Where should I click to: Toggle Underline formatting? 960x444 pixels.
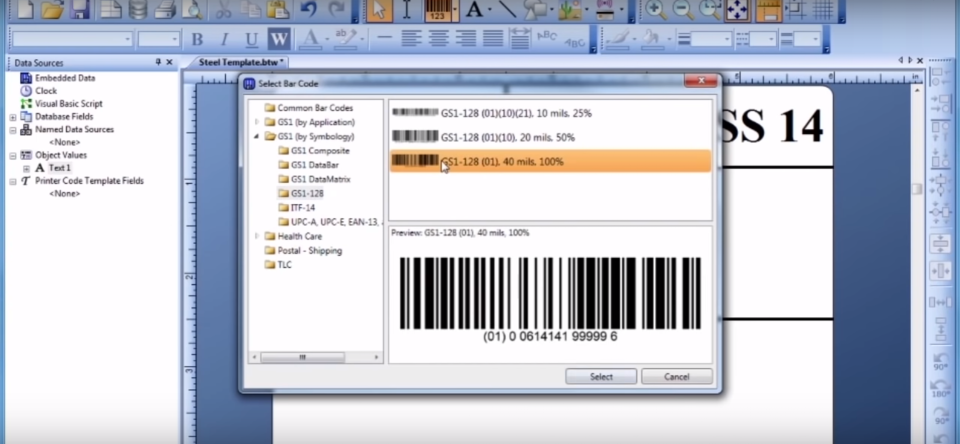click(x=251, y=40)
